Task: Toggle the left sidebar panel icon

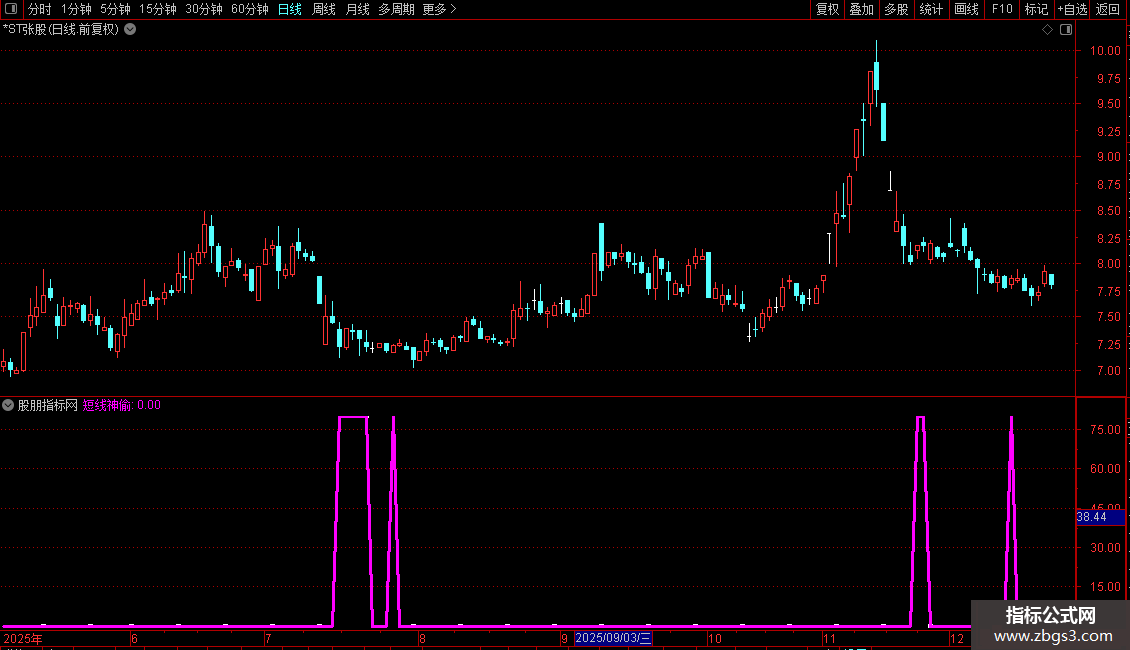Action: pyautogui.click(x=11, y=9)
